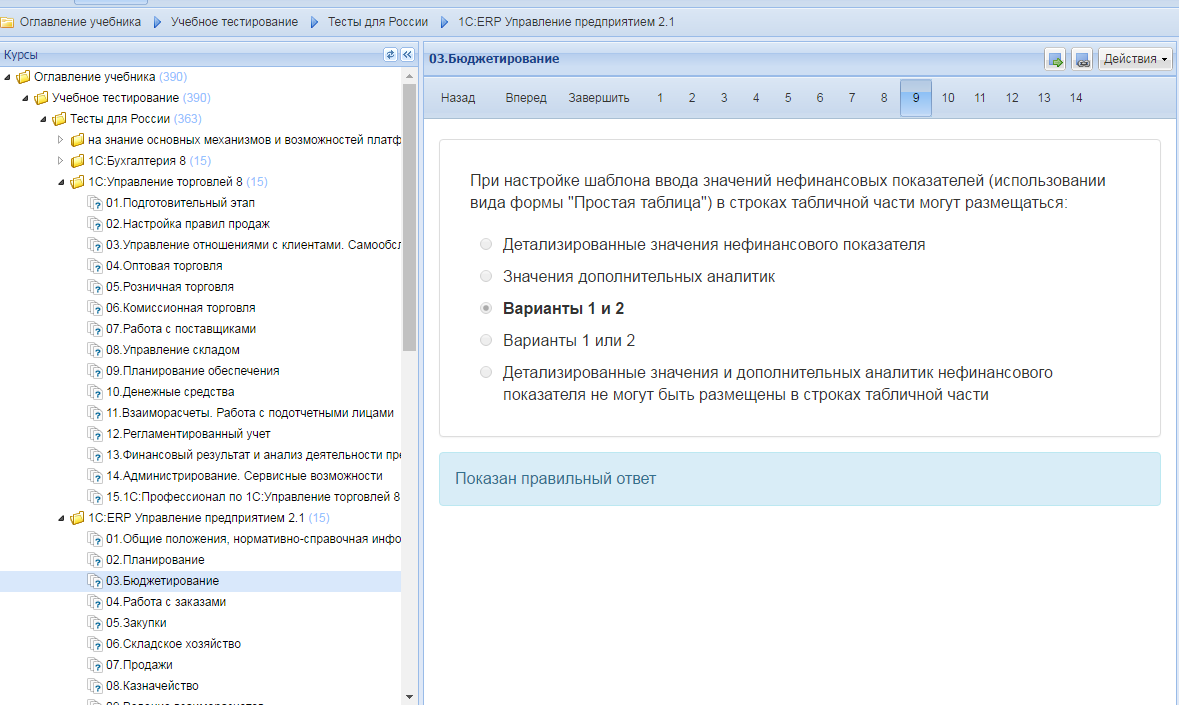Click the test icon next to 02.Настройка правил продаж

[95, 224]
